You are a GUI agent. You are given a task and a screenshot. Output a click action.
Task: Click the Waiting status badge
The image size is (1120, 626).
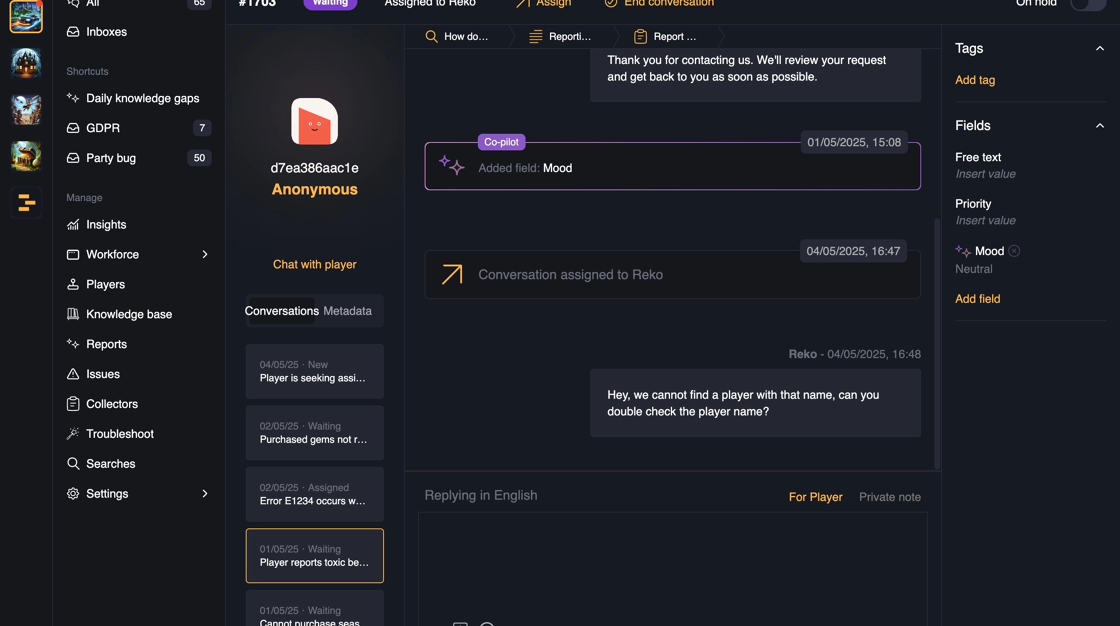[330, 4]
